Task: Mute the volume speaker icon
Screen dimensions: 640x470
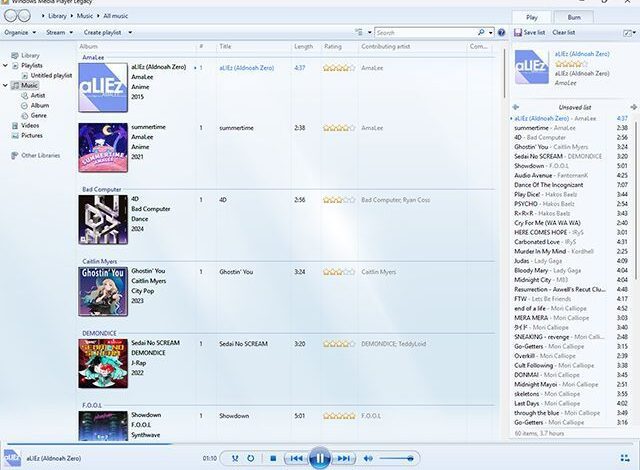Action: [368, 458]
